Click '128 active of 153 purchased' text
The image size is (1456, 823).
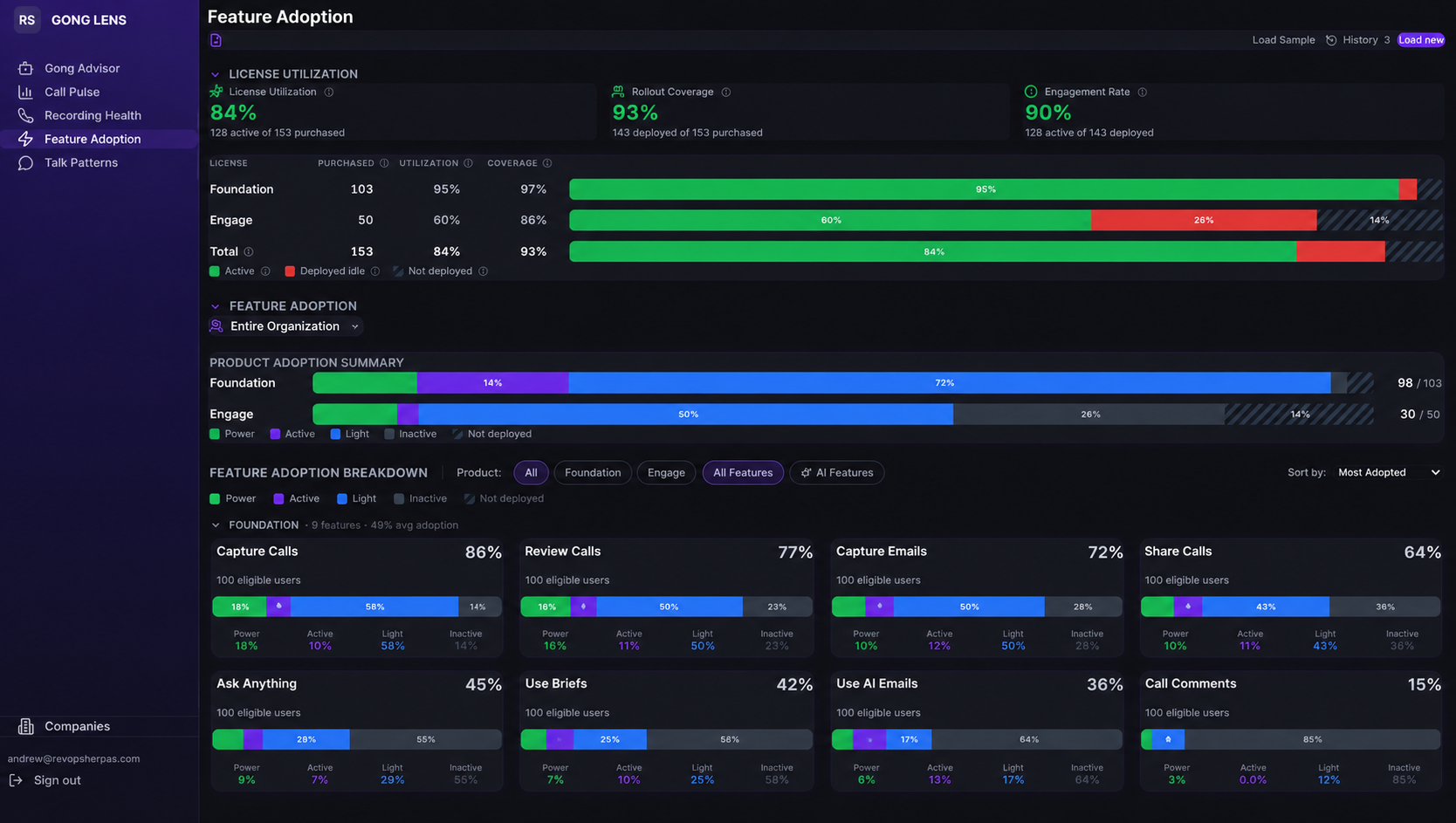[x=278, y=133]
